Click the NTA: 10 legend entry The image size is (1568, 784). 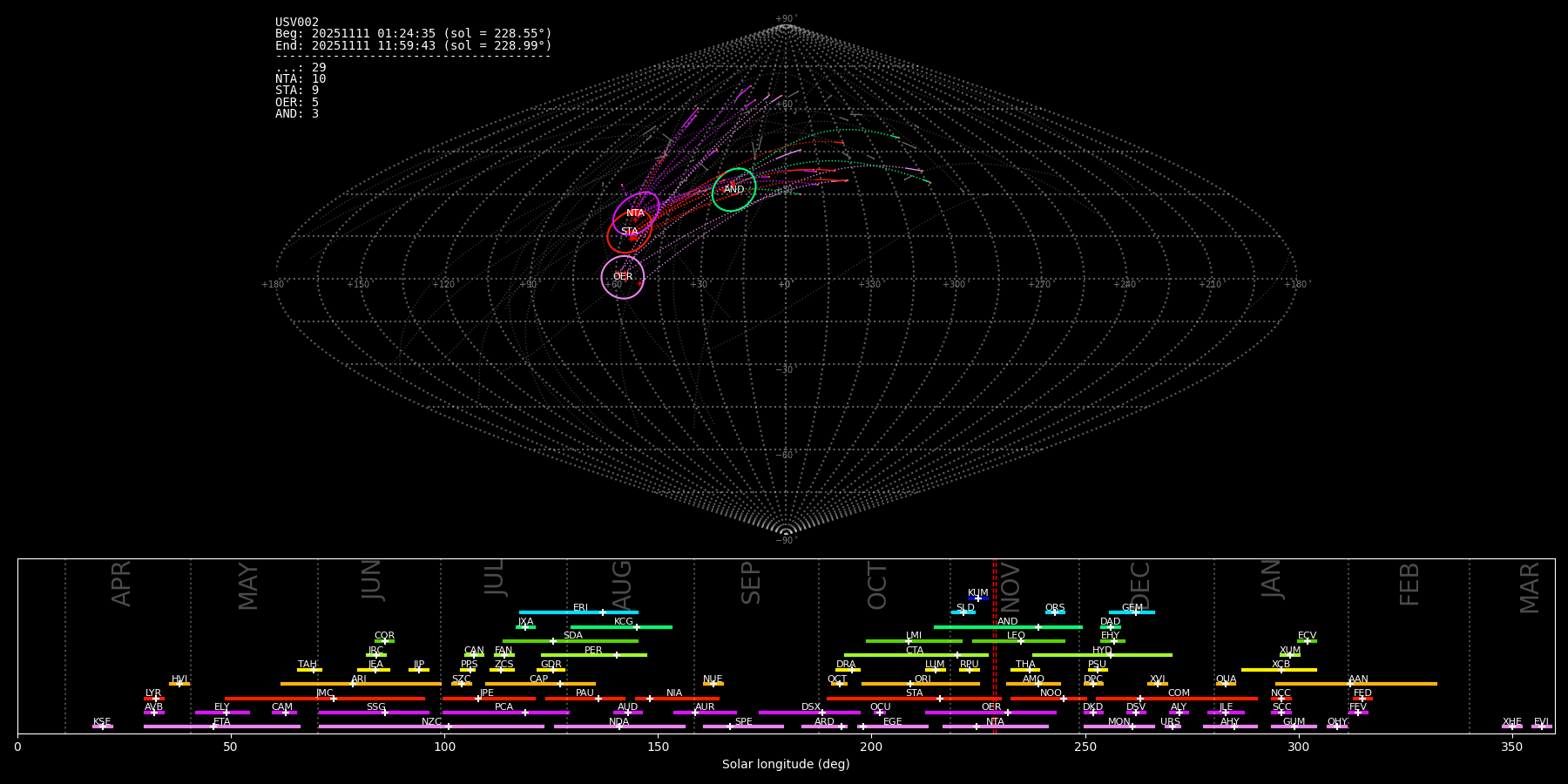(x=301, y=79)
